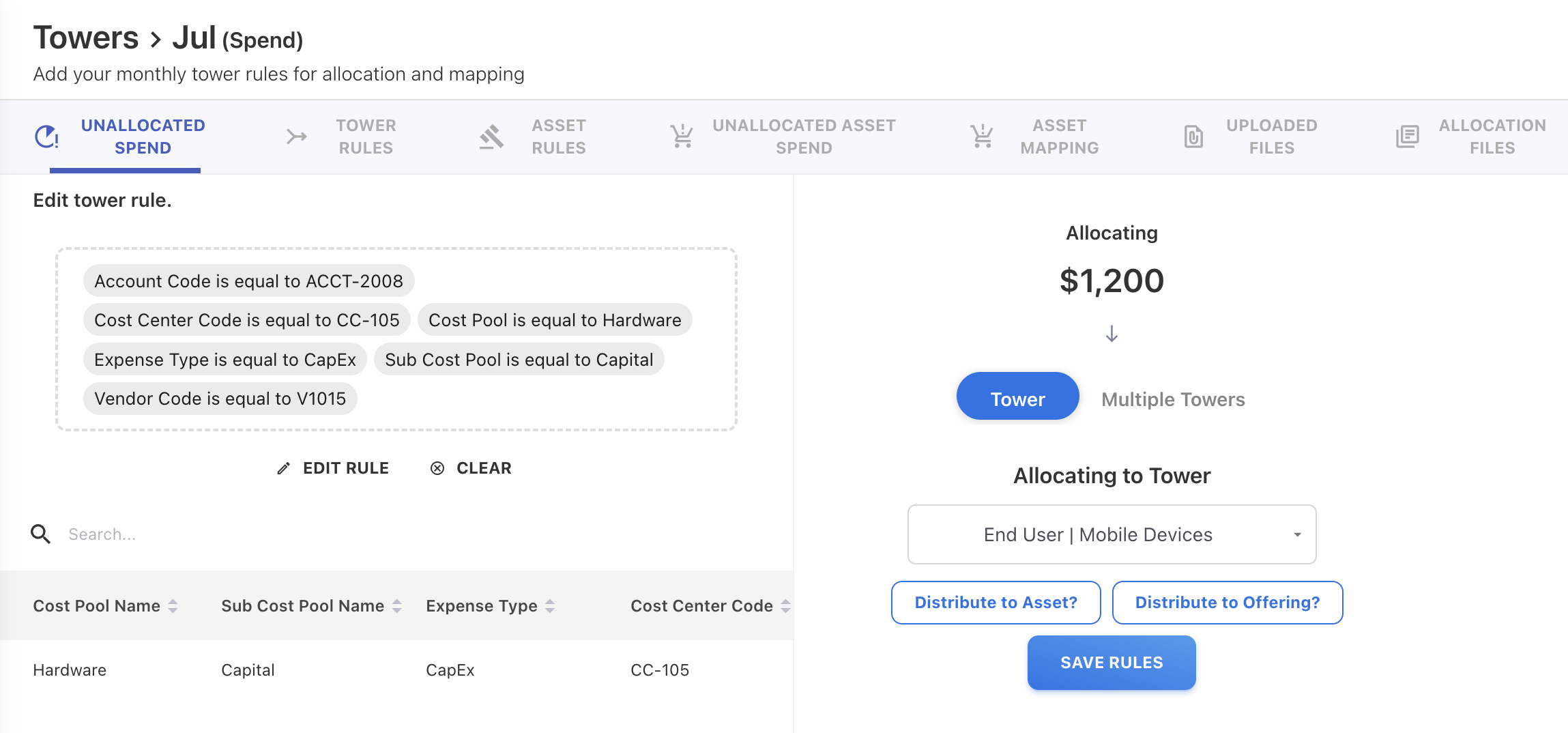This screenshot has width=1568, height=733.
Task: Open the Tower Rules tab
Action: pos(366,136)
